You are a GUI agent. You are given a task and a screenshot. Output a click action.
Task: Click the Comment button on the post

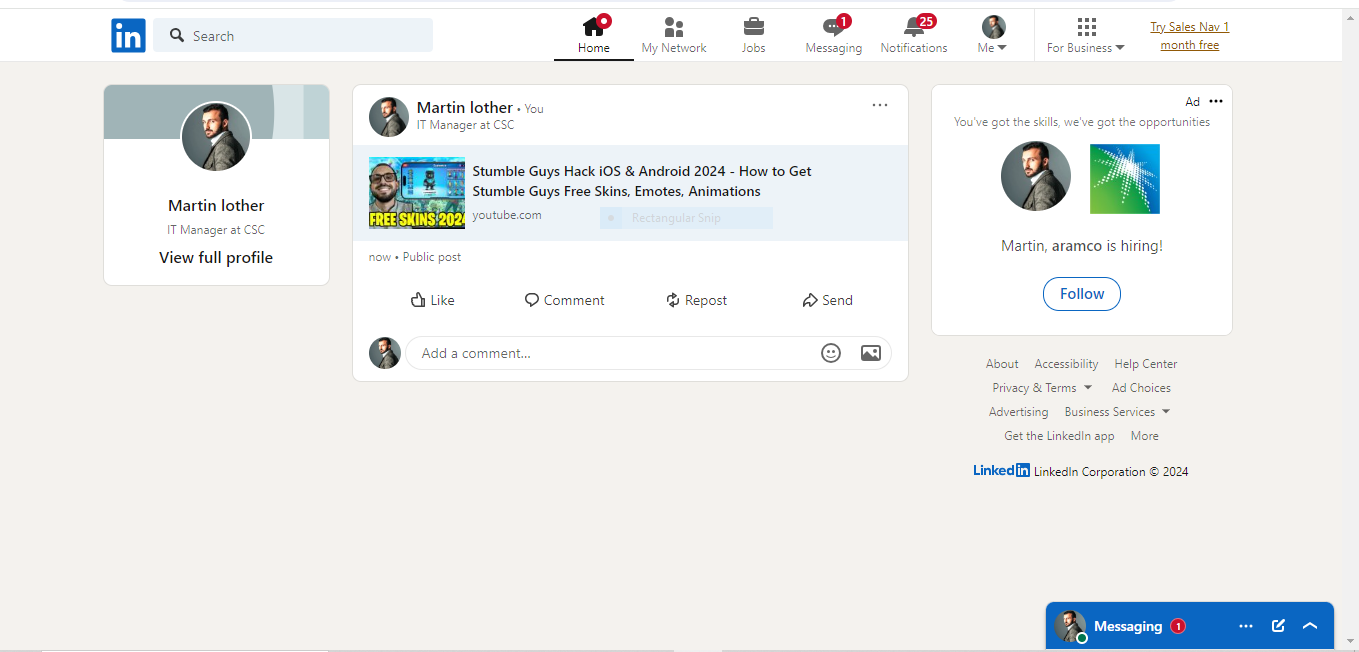click(565, 300)
